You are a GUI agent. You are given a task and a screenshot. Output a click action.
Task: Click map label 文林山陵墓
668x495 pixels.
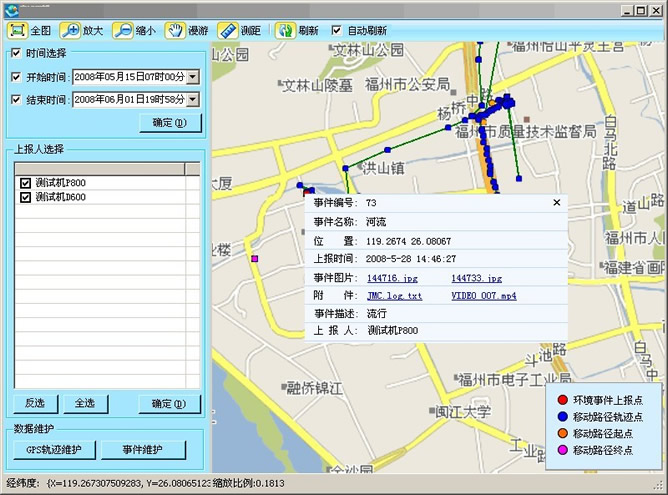317,86
